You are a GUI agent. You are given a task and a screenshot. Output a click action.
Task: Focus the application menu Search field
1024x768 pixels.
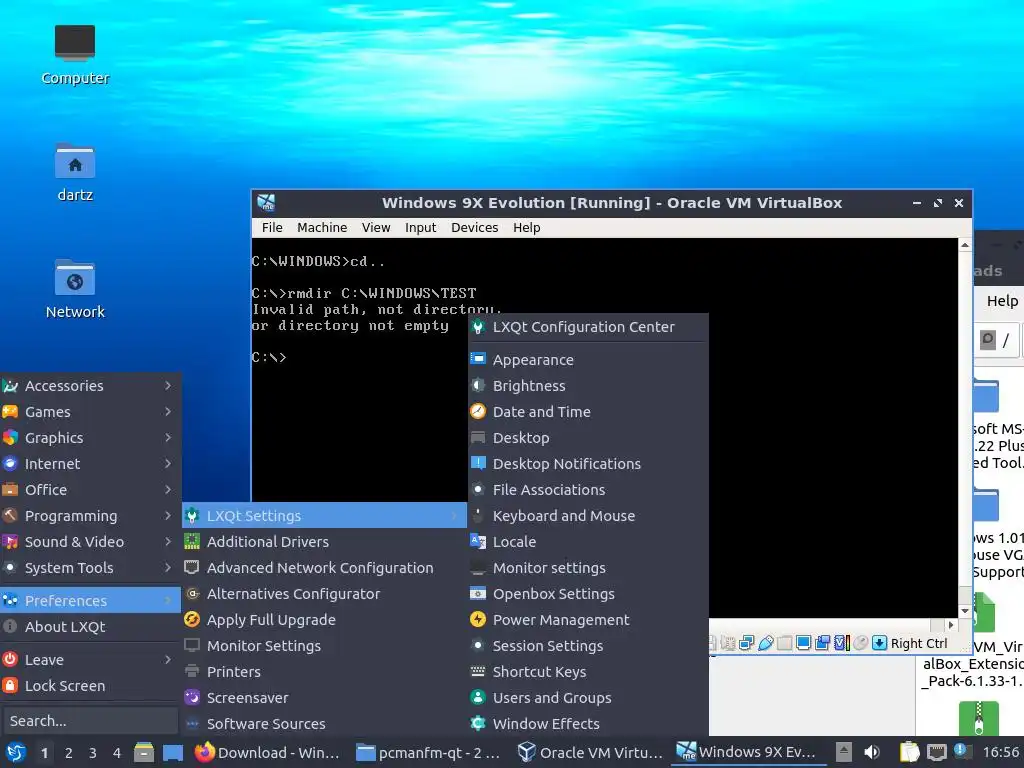tap(90, 721)
